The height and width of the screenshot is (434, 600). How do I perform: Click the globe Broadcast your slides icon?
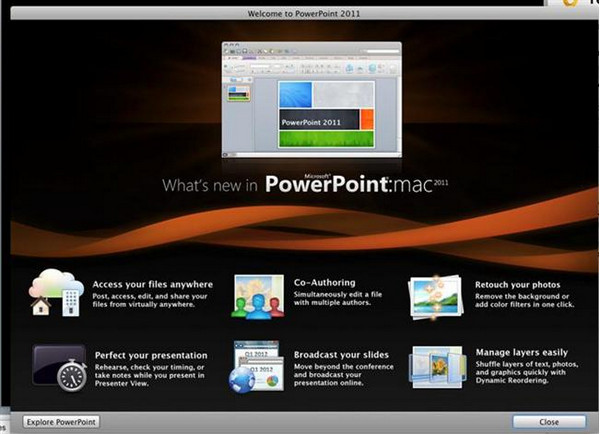pyautogui.click(x=256, y=366)
